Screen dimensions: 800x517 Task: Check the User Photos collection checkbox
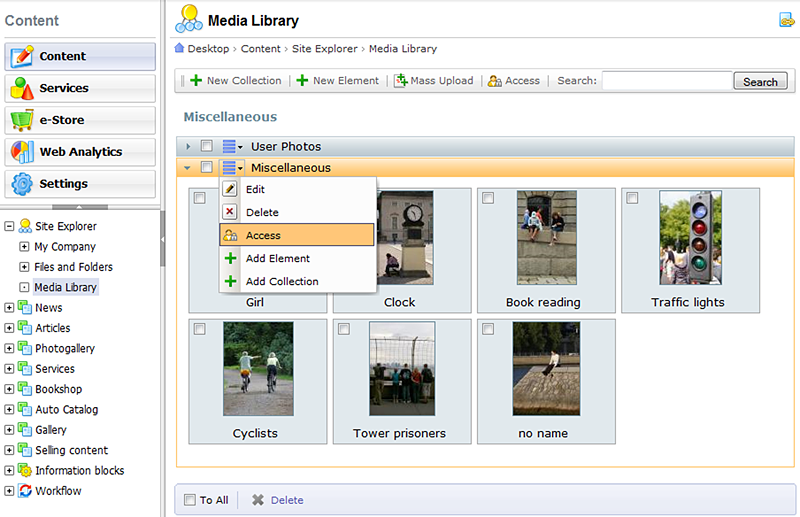pos(206,147)
